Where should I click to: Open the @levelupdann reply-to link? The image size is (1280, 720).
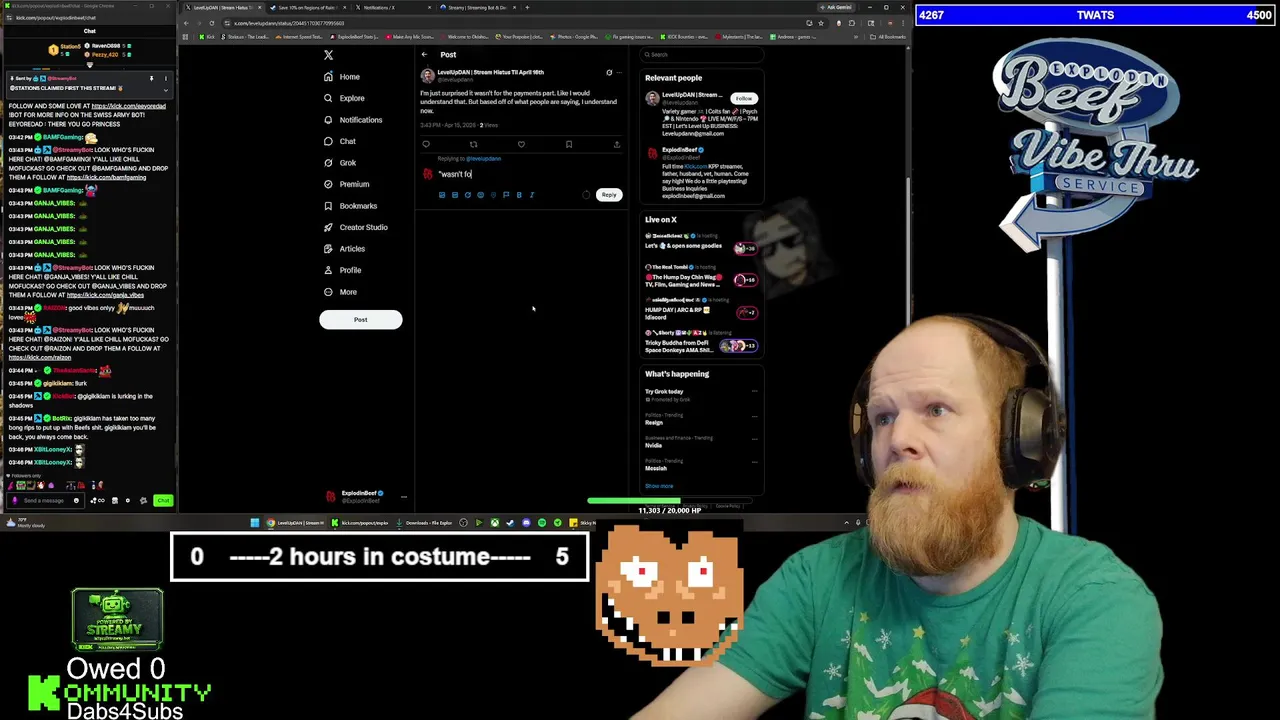tap(484, 159)
